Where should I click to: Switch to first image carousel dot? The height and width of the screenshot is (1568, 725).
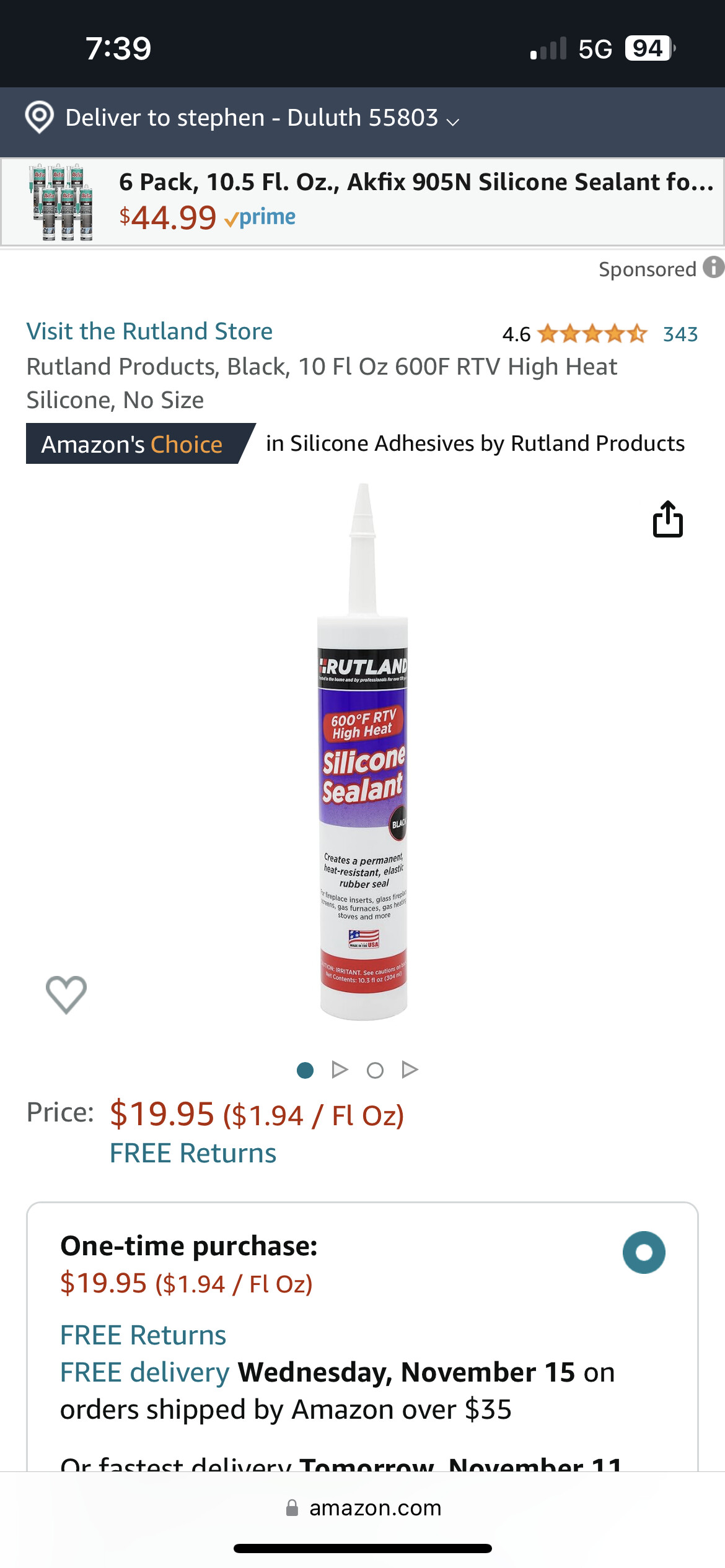(305, 1070)
